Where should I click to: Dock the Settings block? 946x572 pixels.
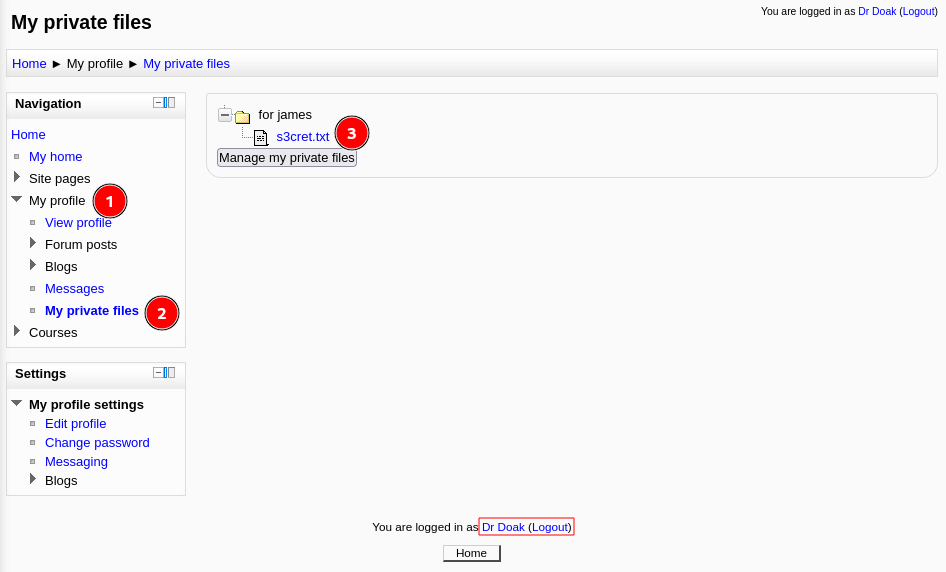click(x=170, y=372)
